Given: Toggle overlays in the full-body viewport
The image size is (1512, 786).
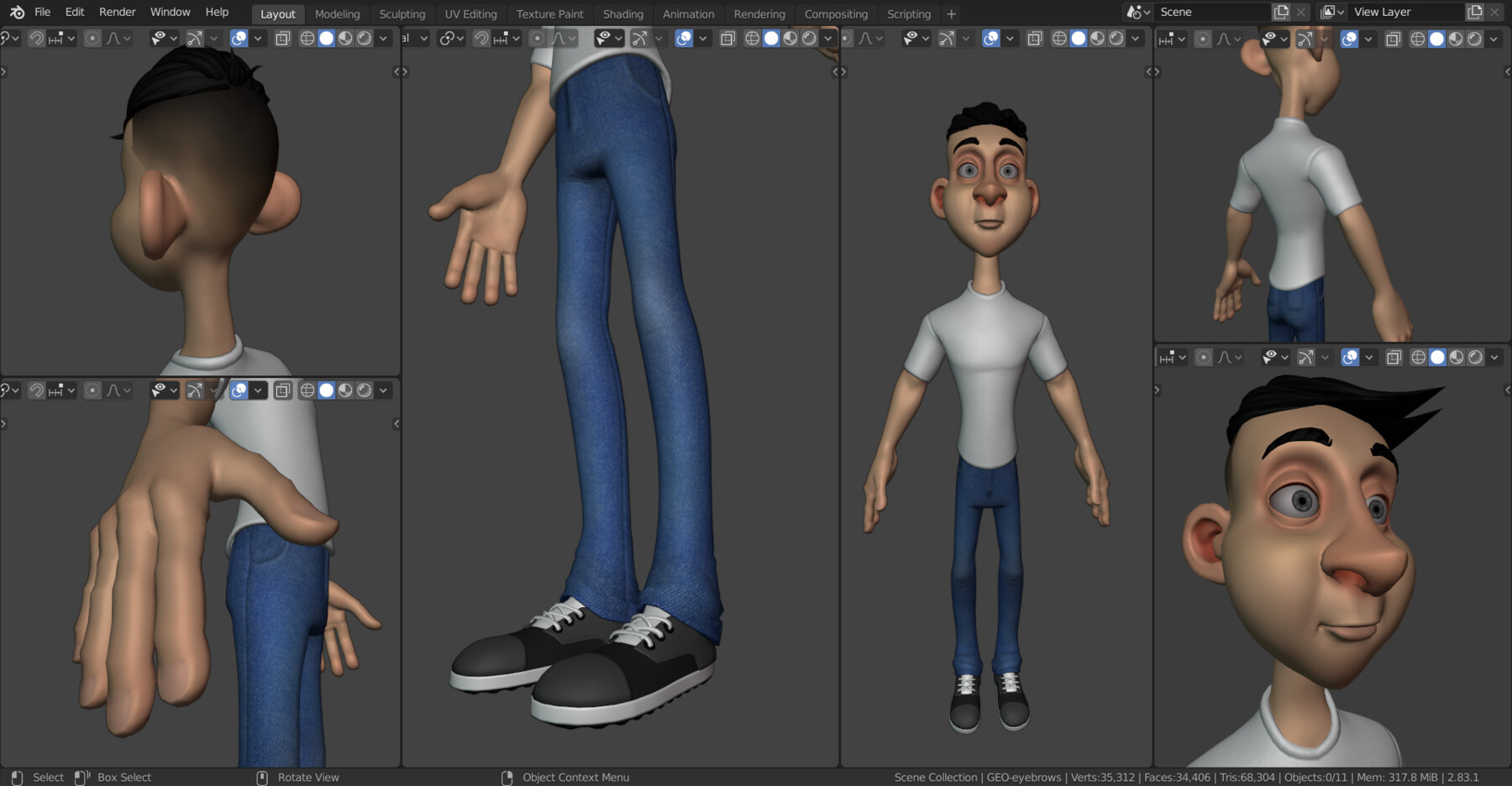Looking at the screenshot, I should 992,39.
